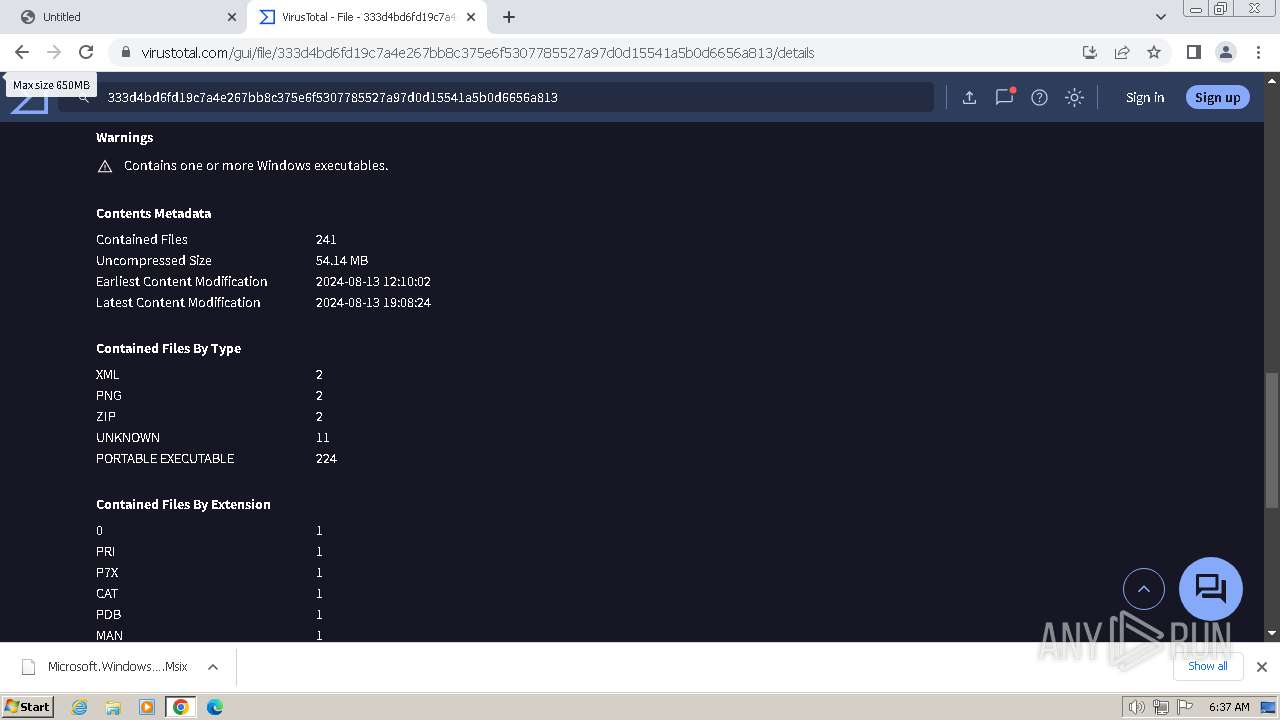The width and height of the screenshot is (1280, 720).
Task: Click the Windows executables warning text
Action: [256, 165]
